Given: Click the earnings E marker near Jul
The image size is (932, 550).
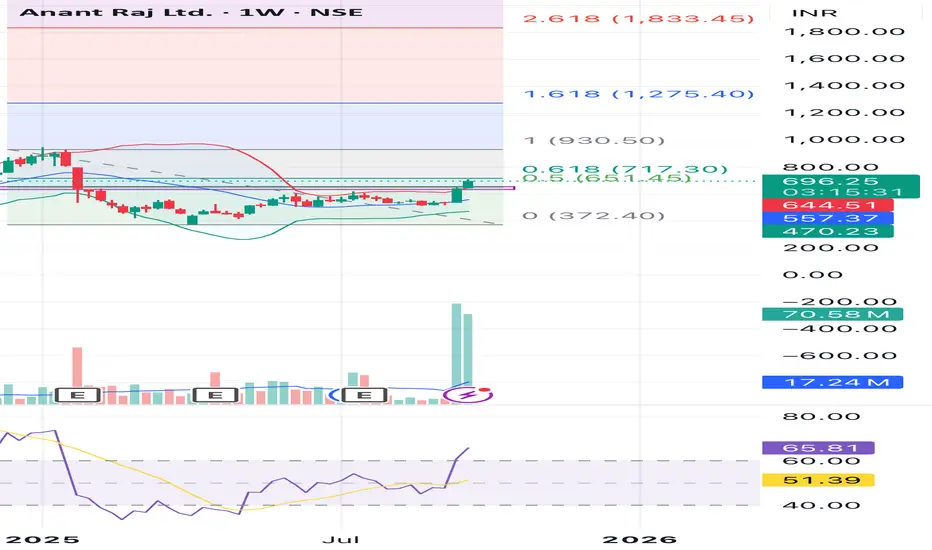Looking at the screenshot, I should click(364, 395).
